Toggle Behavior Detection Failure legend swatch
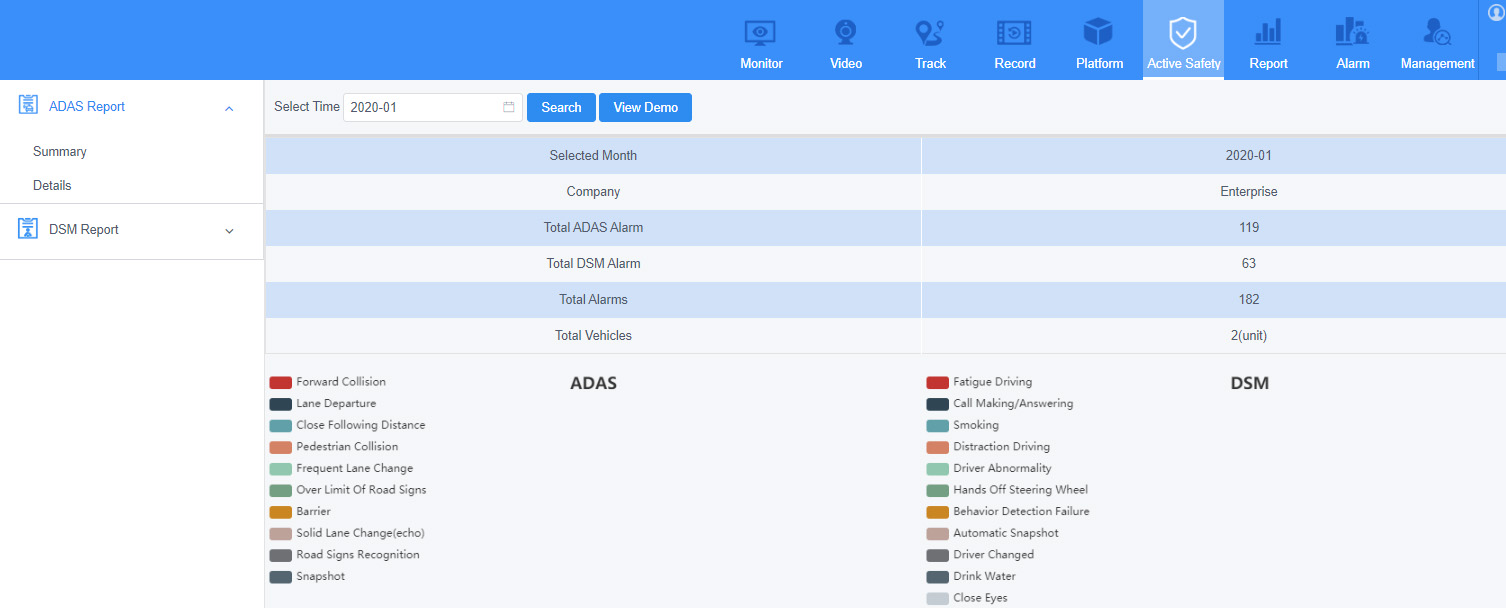The width and height of the screenshot is (1506, 608). pyautogui.click(x=937, y=512)
